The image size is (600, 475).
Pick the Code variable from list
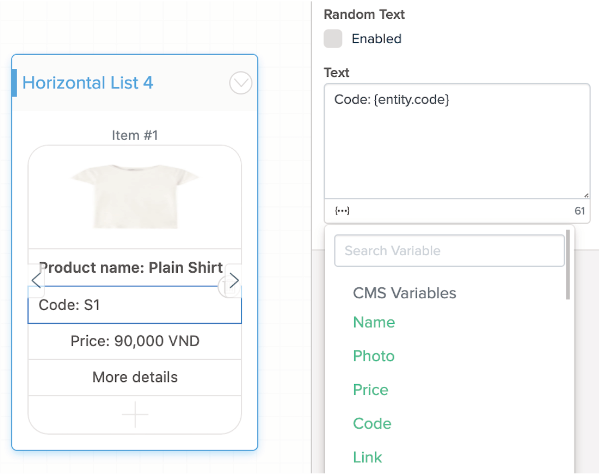(x=372, y=424)
